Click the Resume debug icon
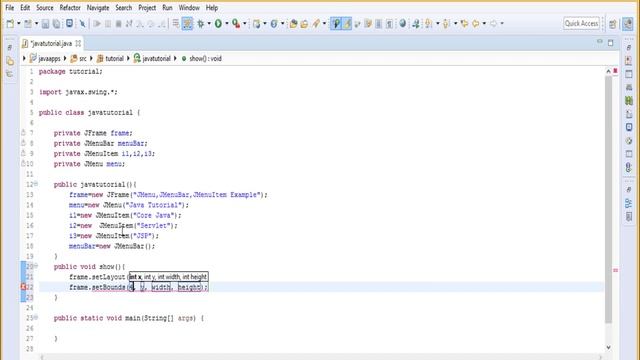The height and width of the screenshot is (360, 640). [97, 24]
